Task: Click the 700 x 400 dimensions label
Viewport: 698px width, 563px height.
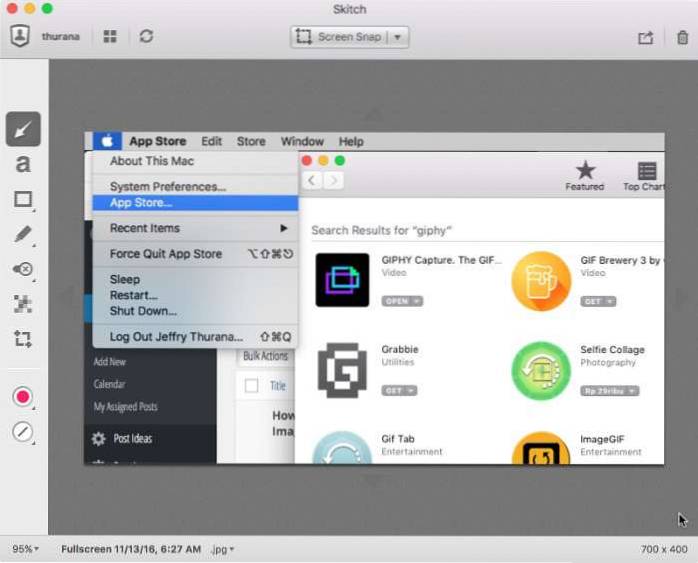Action: click(664, 549)
